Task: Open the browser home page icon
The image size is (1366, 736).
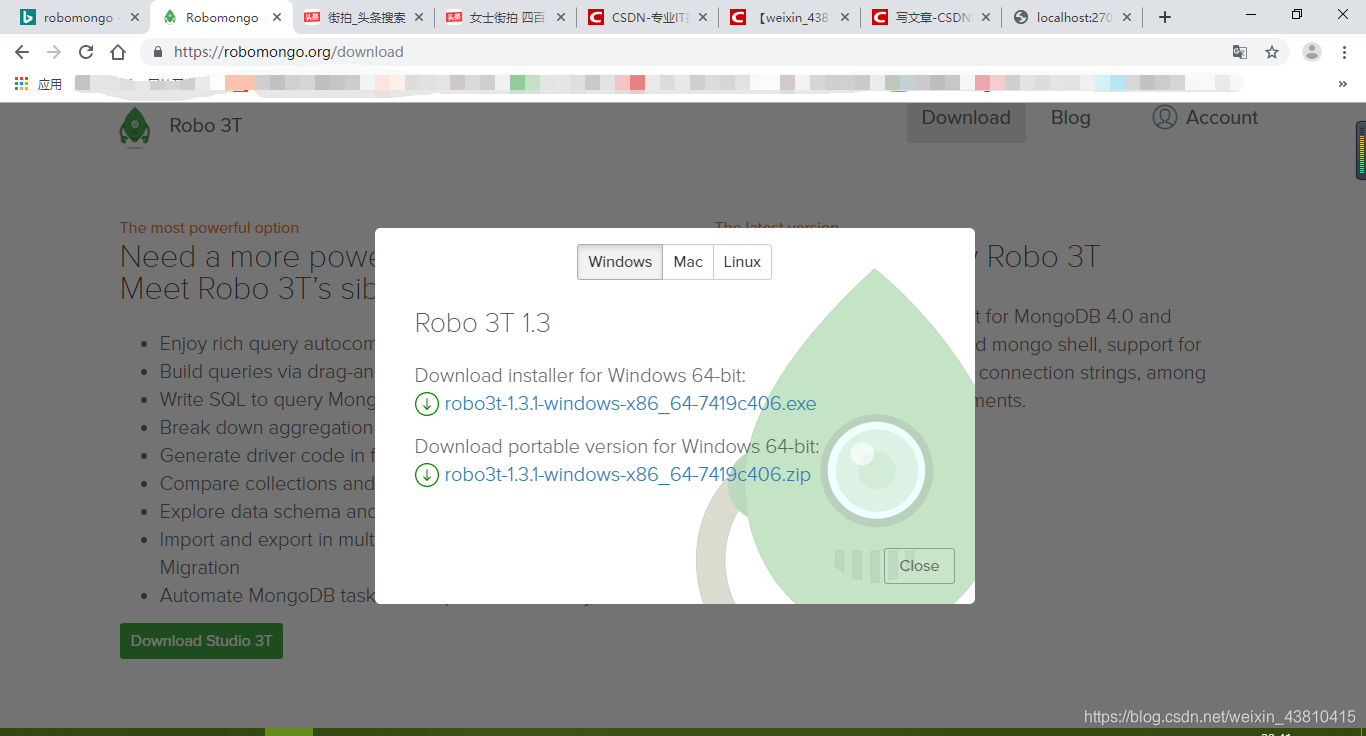Action: 118,52
